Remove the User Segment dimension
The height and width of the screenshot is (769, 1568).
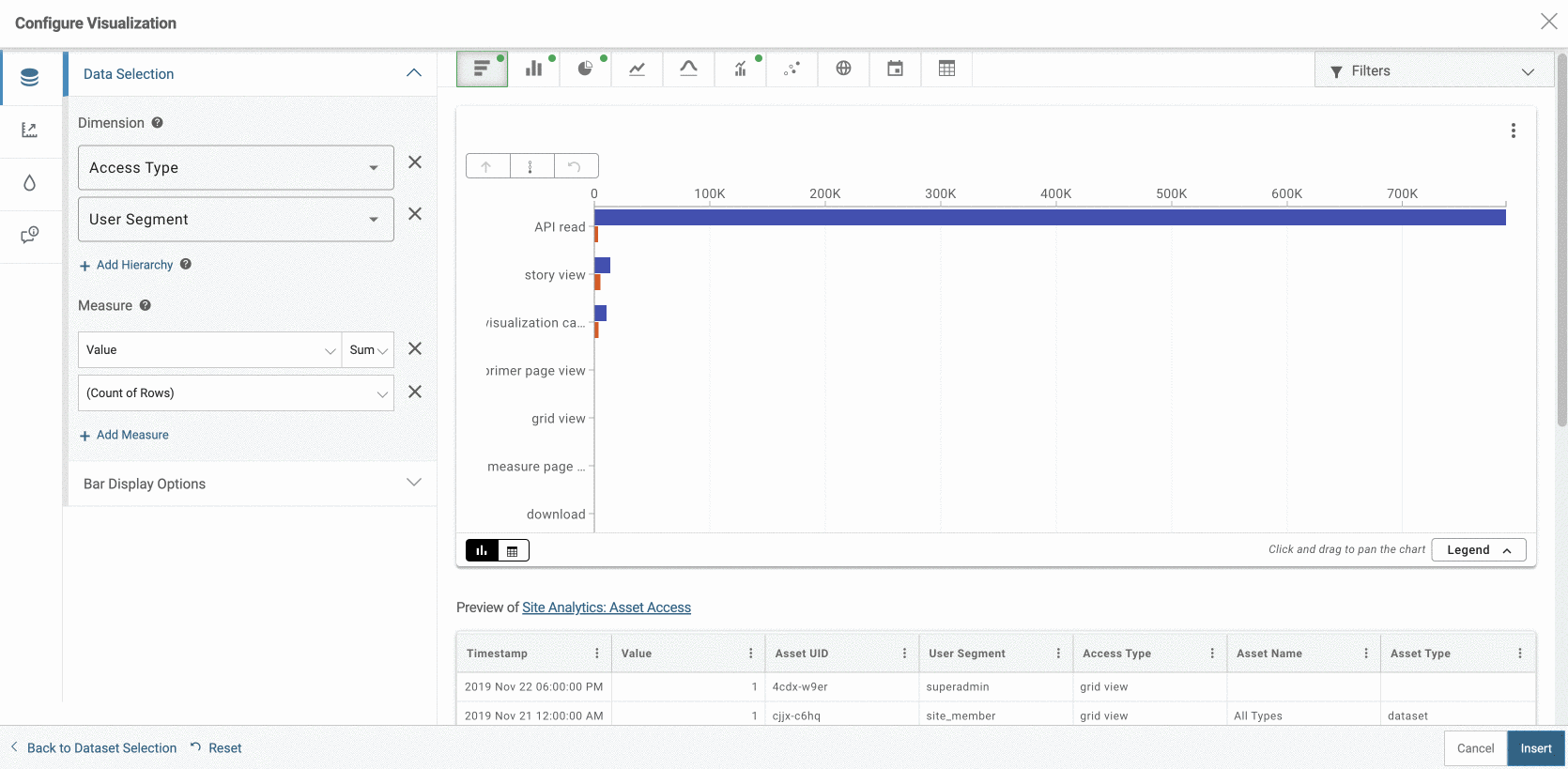pyautogui.click(x=415, y=214)
